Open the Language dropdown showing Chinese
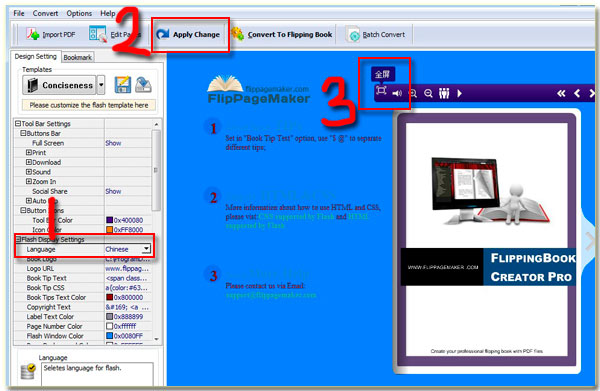Image resolution: width=600 pixels, height=391 pixels. coord(146,249)
